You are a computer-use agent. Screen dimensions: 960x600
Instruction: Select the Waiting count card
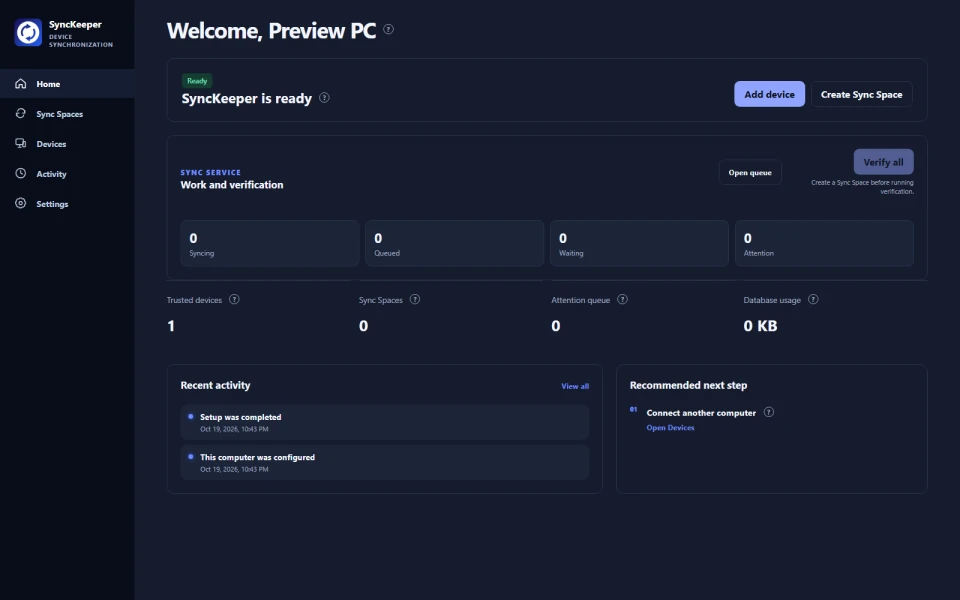click(639, 243)
